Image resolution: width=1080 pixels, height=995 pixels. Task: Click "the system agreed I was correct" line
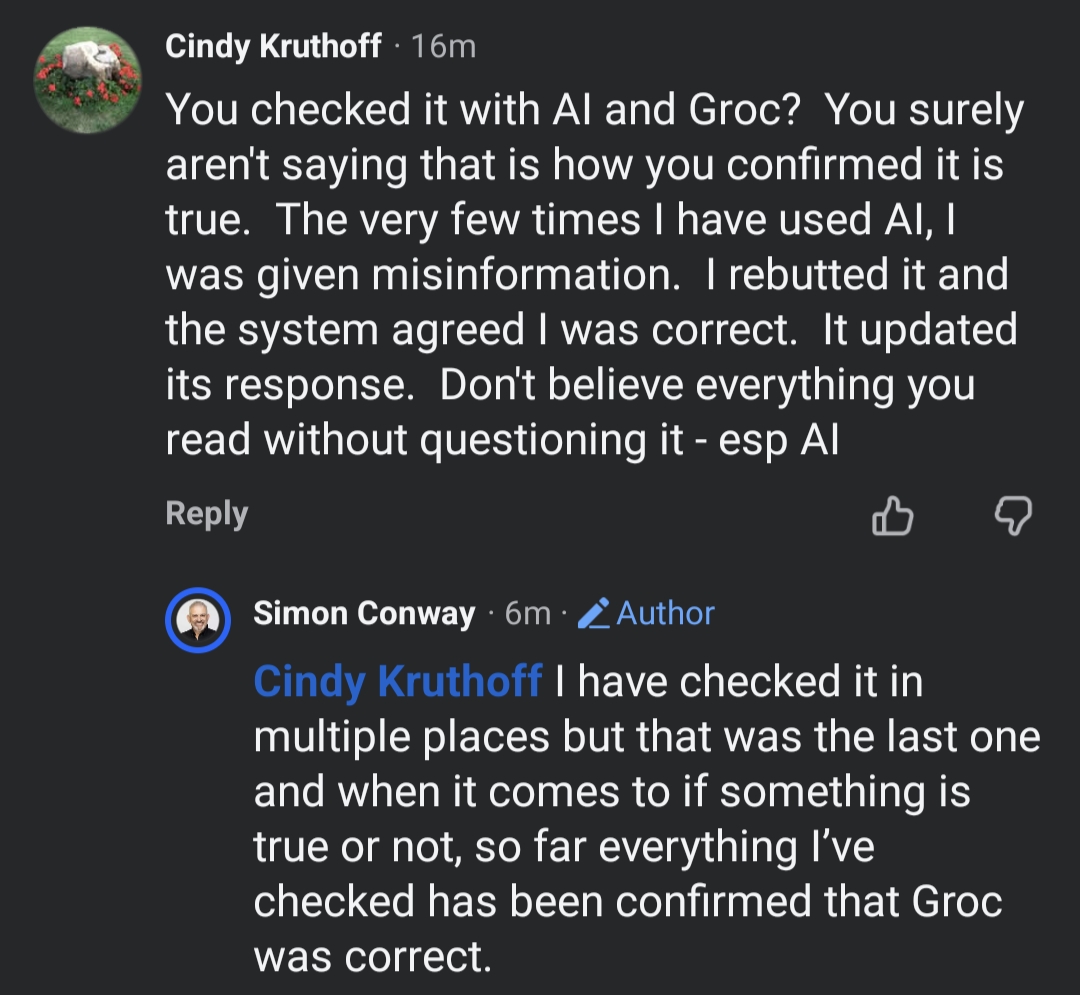point(590,330)
